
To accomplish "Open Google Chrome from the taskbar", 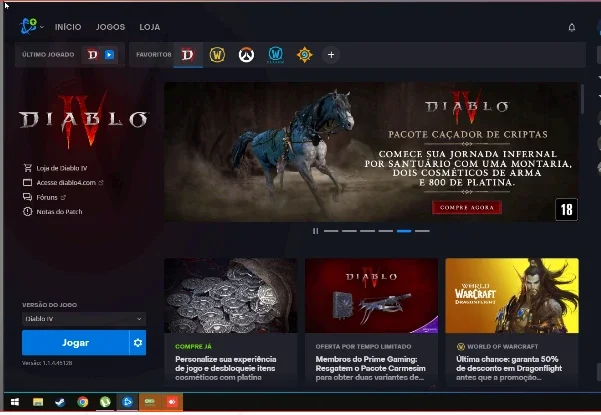I will click(82, 402).
